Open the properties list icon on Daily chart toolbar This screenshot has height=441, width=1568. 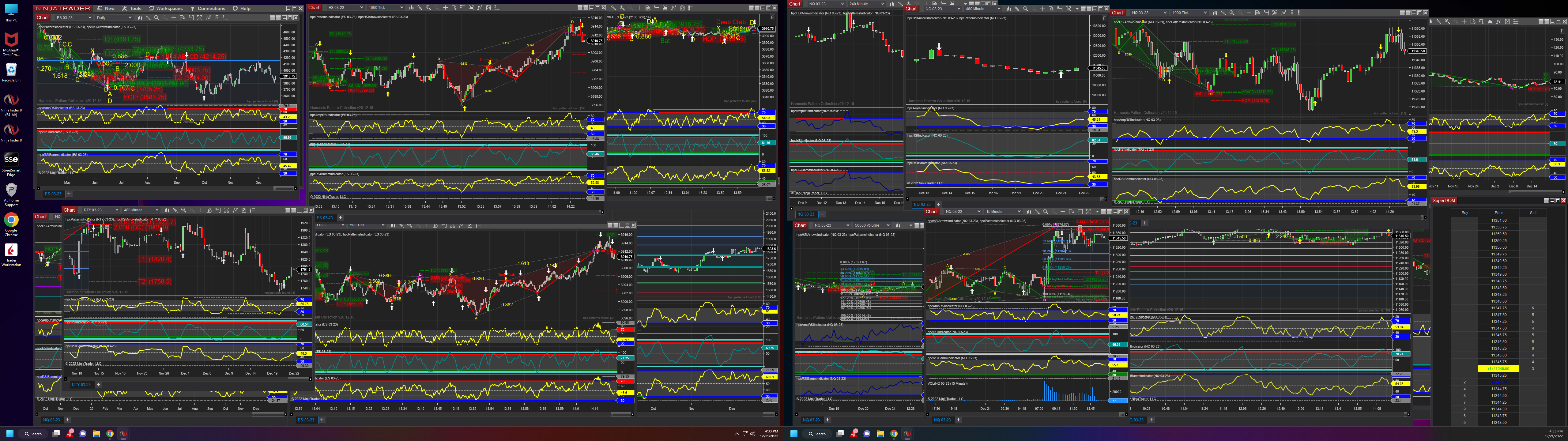(225, 18)
